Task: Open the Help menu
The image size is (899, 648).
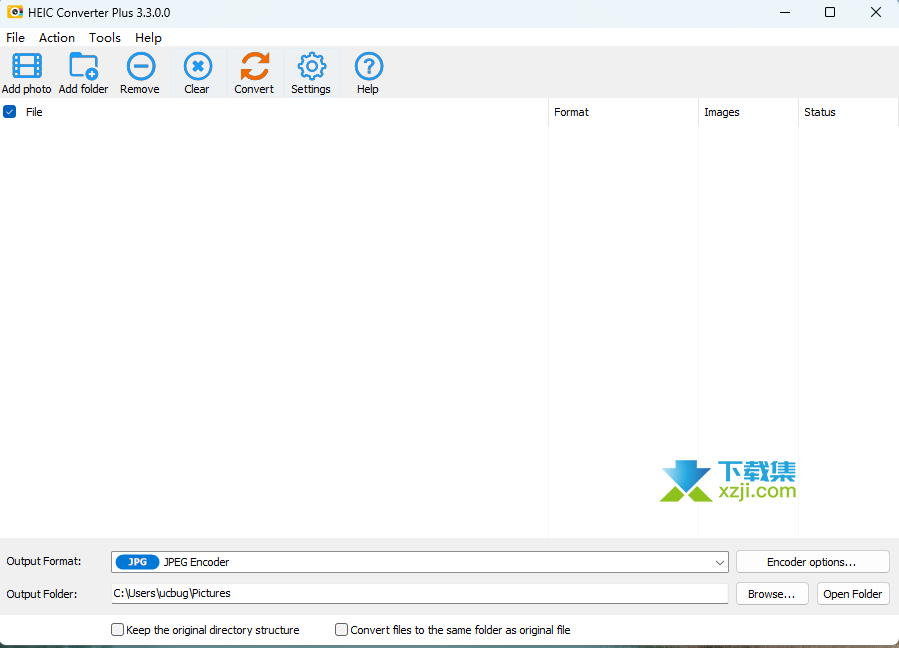Action: pos(148,38)
